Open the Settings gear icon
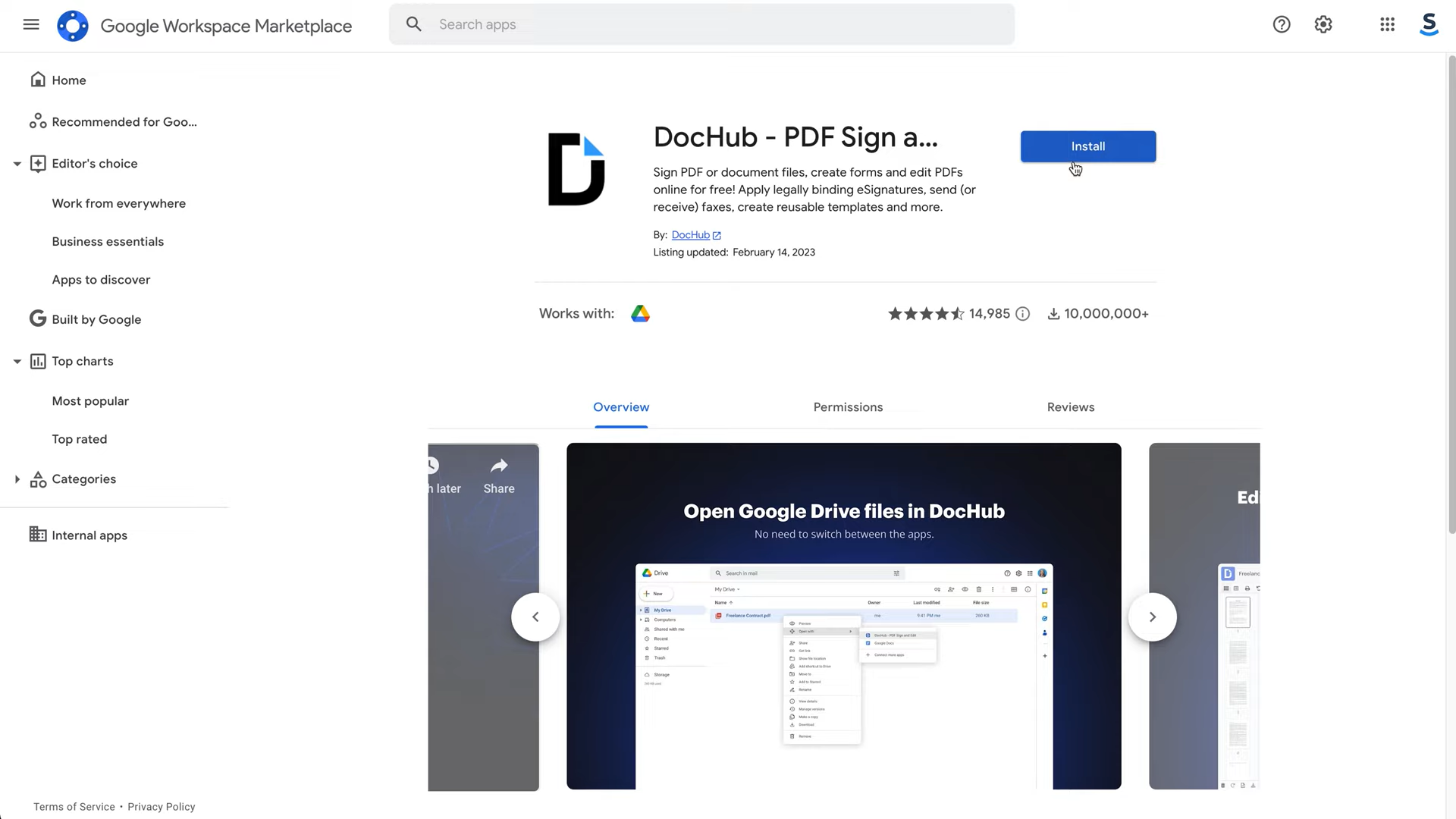Screen dimensions: 1456x819 tap(1323, 24)
